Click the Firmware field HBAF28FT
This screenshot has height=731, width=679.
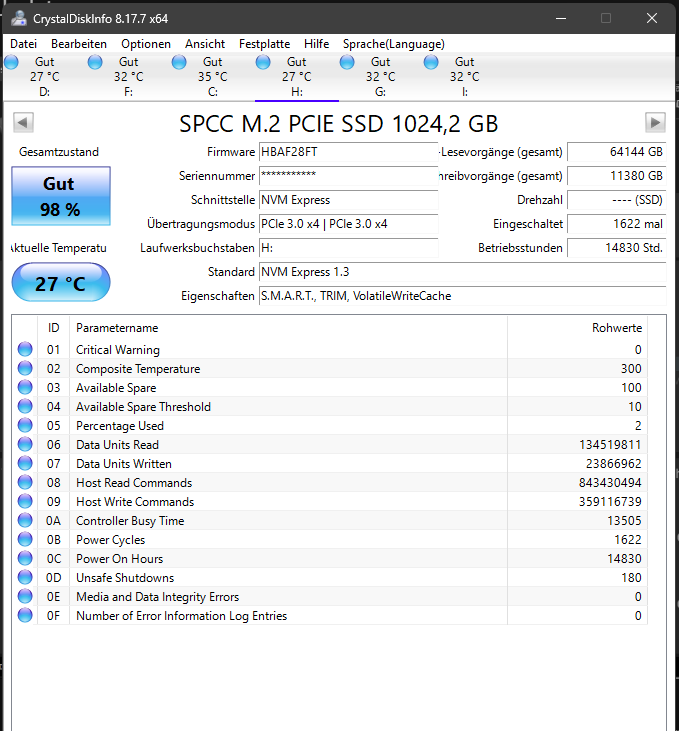coord(348,152)
